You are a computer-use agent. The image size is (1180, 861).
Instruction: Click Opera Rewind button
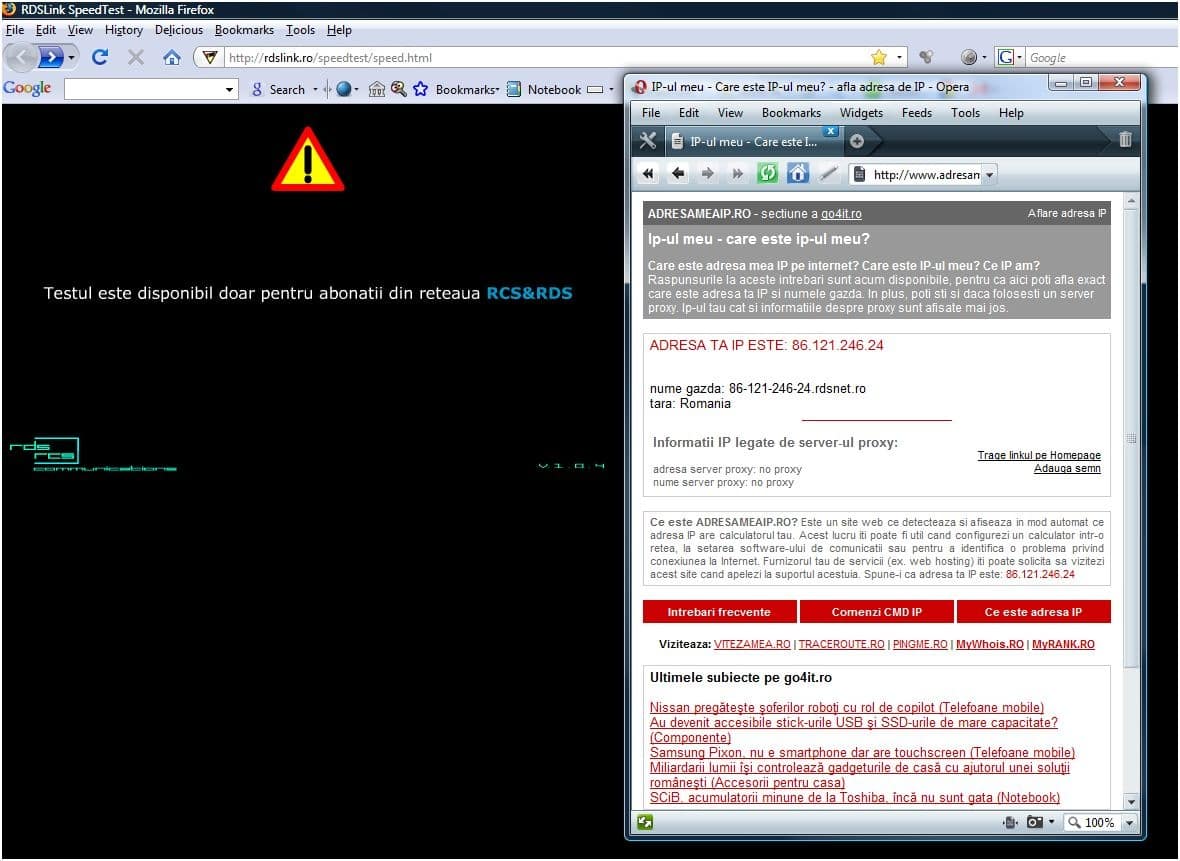click(647, 174)
